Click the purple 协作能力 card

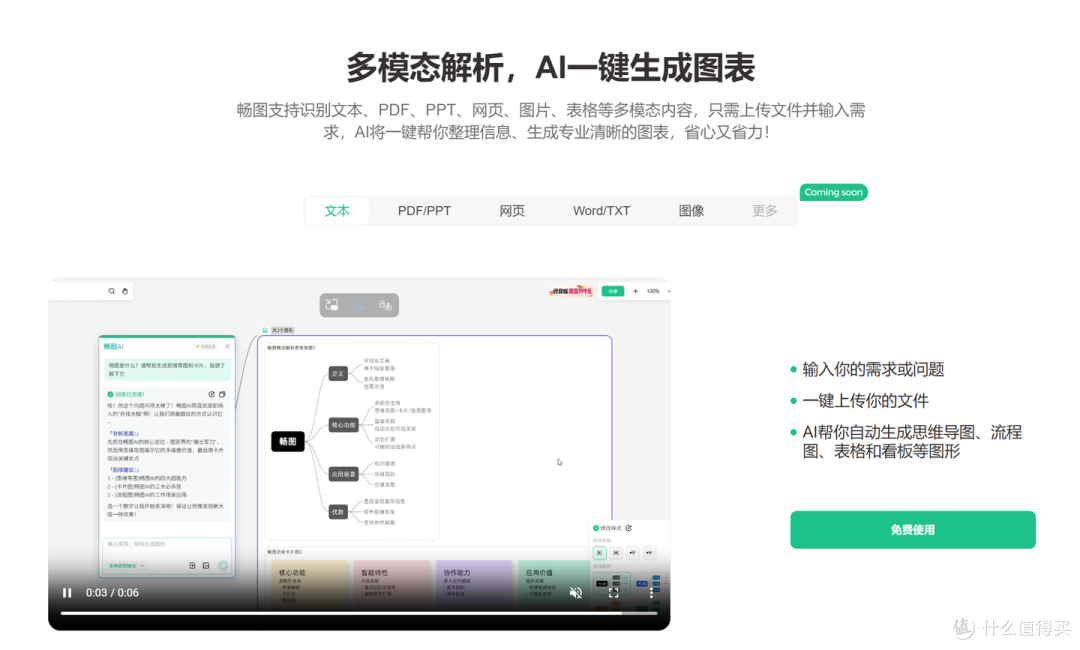[x=474, y=585]
